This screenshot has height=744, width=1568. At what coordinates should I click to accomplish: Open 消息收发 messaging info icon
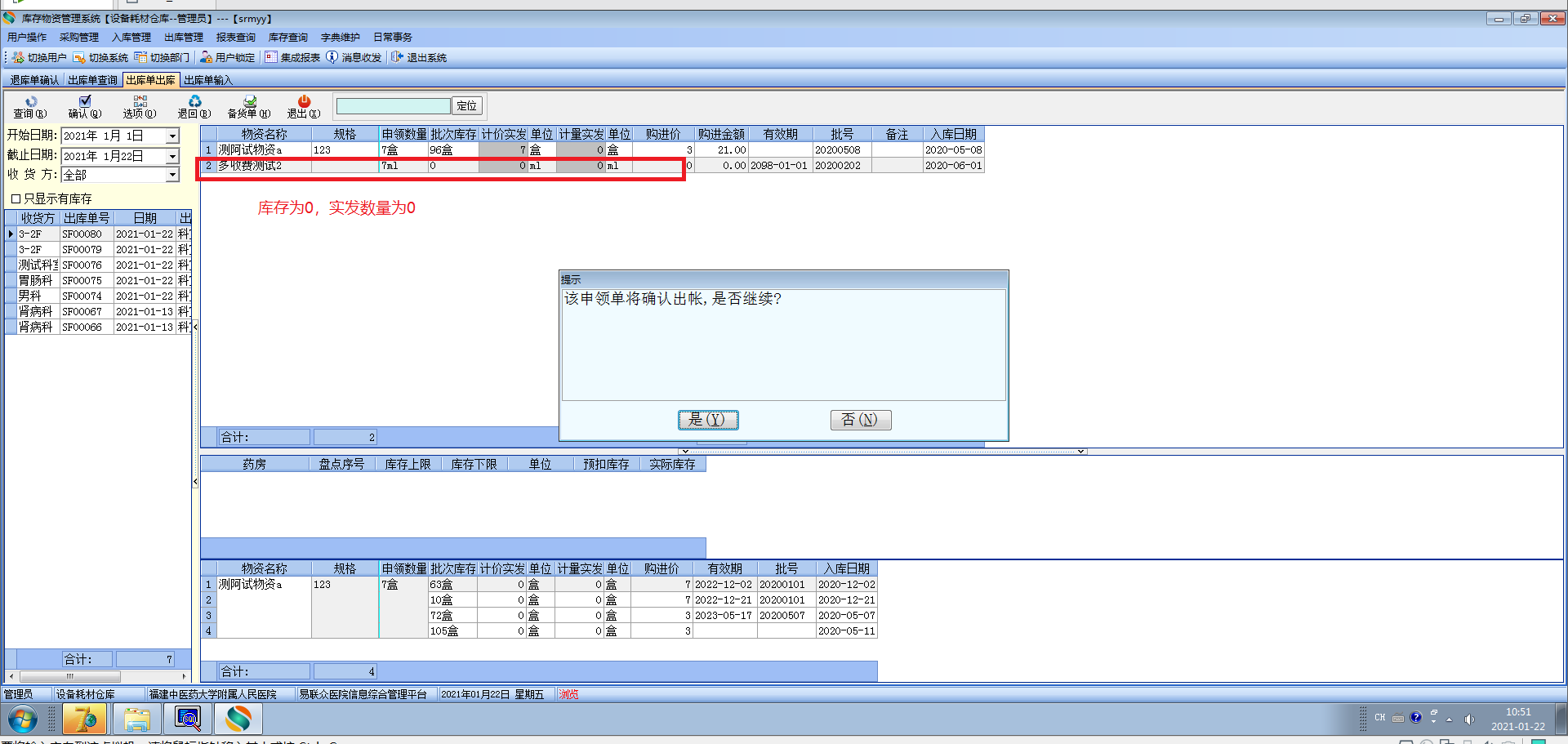pyautogui.click(x=332, y=57)
